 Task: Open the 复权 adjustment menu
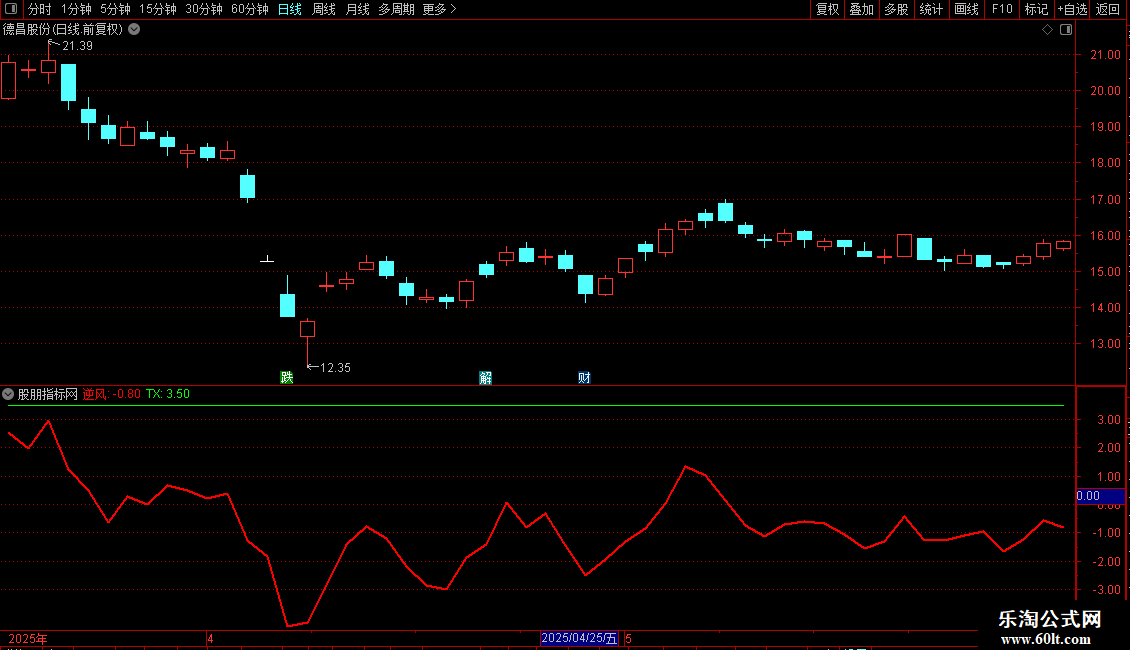(x=827, y=9)
